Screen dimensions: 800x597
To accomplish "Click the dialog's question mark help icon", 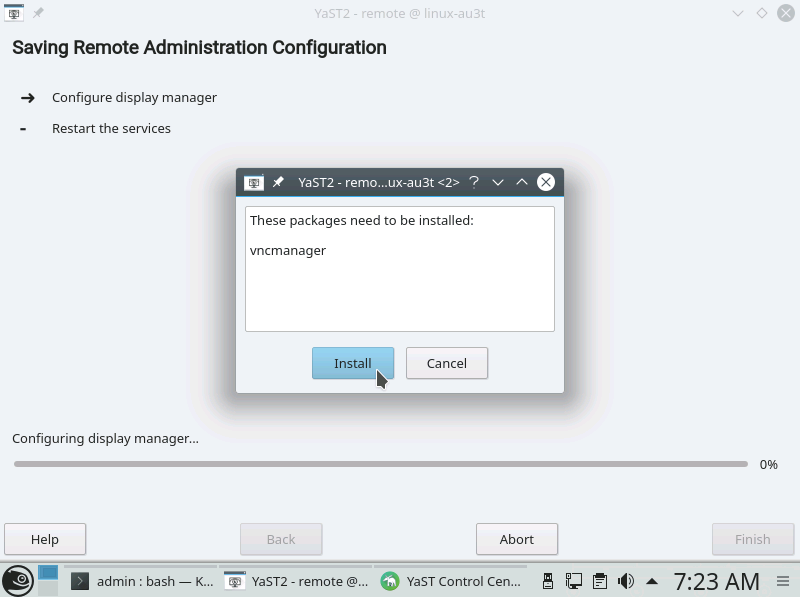I will click(474, 182).
